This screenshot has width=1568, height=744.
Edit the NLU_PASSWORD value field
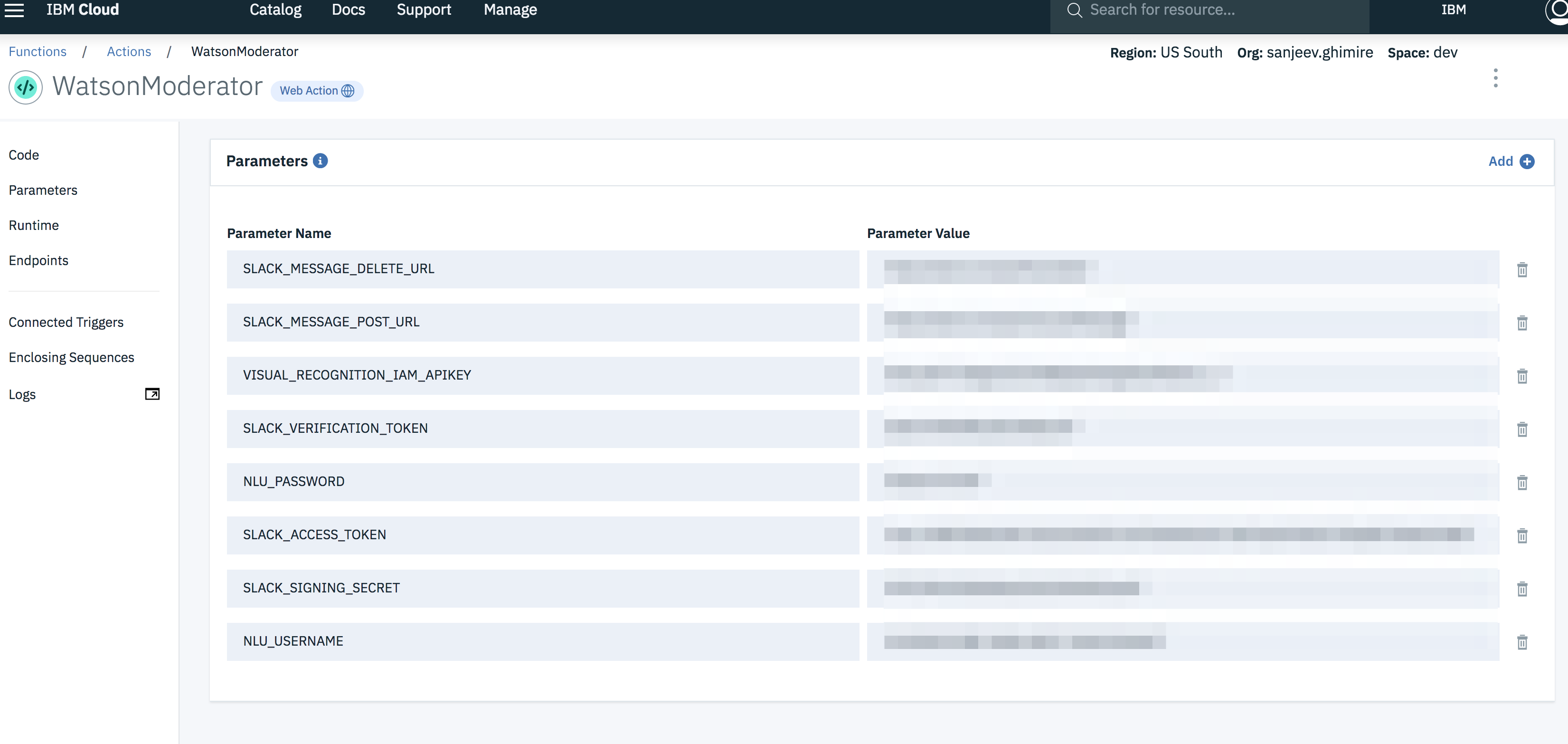point(1183,482)
